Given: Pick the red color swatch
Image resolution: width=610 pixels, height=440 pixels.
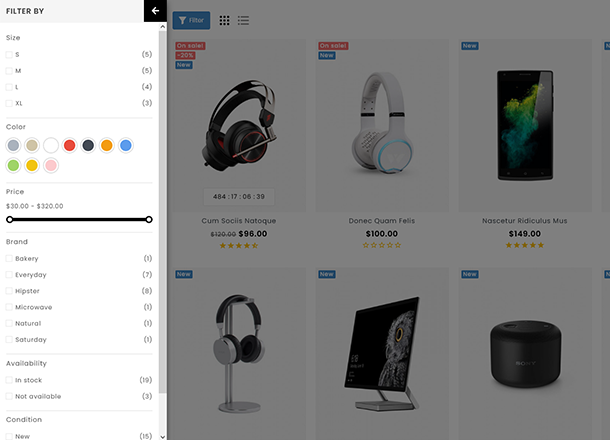Looking at the screenshot, I should 70,145.
